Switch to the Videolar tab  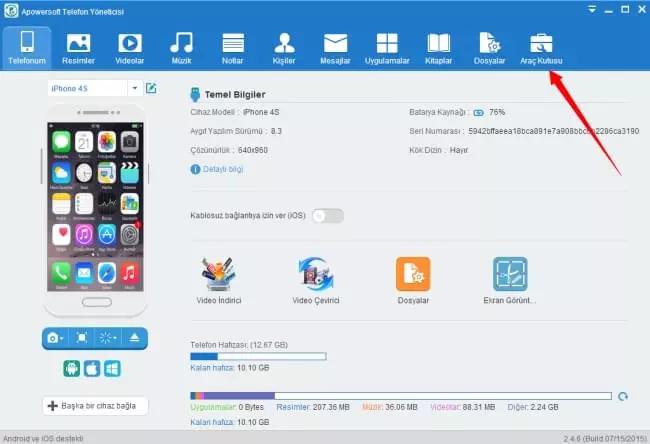tap(130, 48)
